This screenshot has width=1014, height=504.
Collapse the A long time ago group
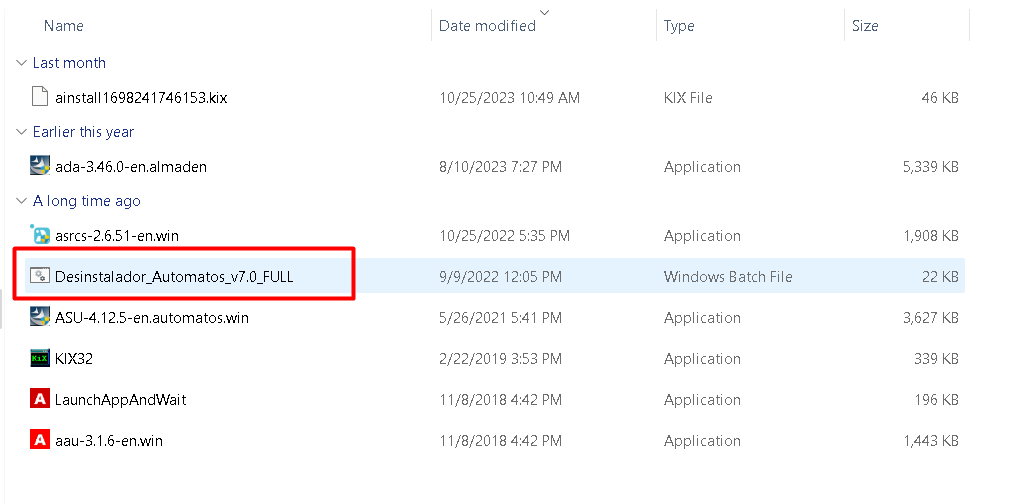point(21,201)
